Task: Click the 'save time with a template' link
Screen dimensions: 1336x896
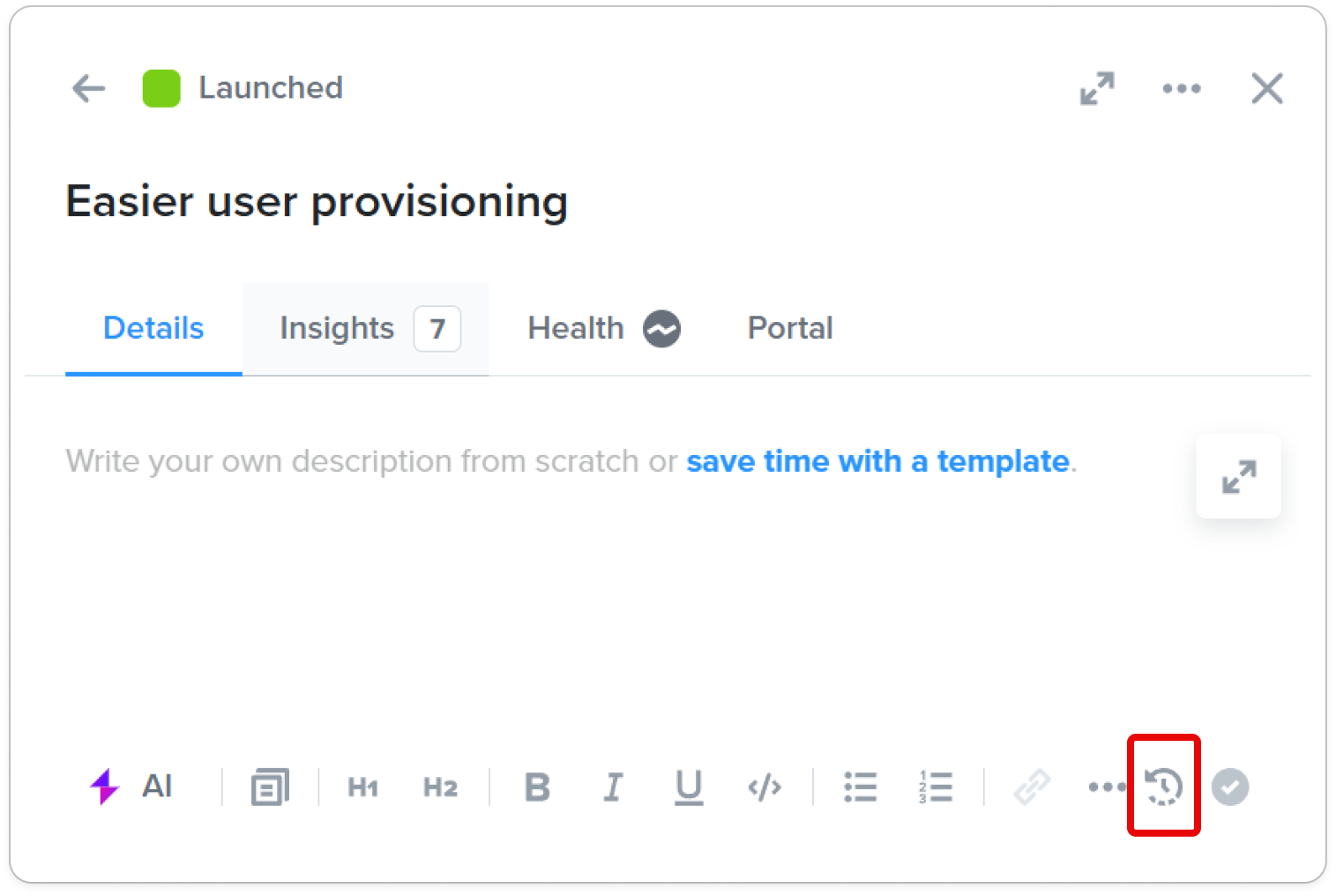Action: (x=878, y=461)
